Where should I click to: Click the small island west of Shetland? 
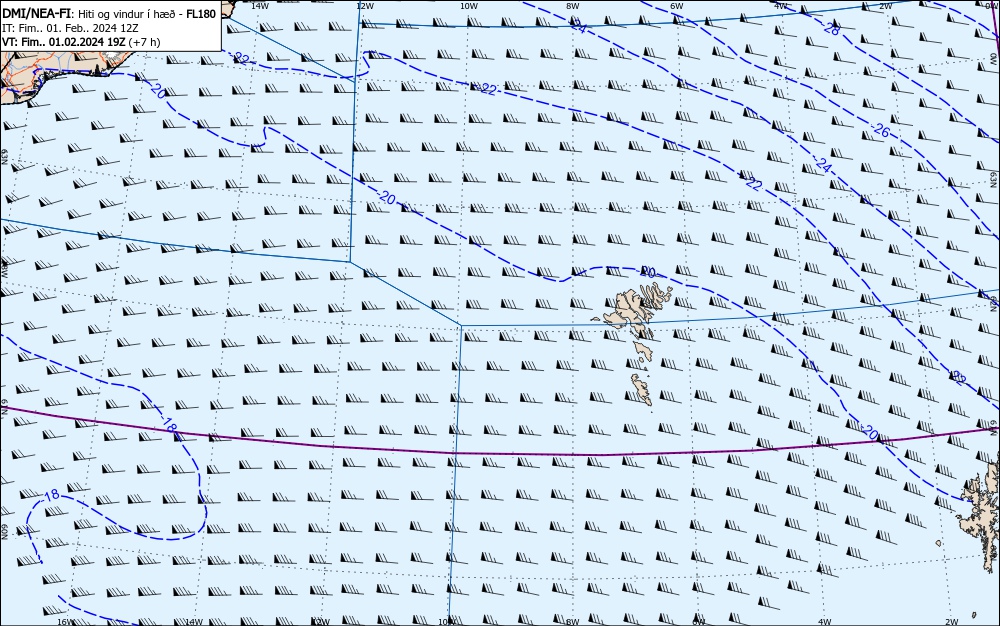(x=938, y=543)
